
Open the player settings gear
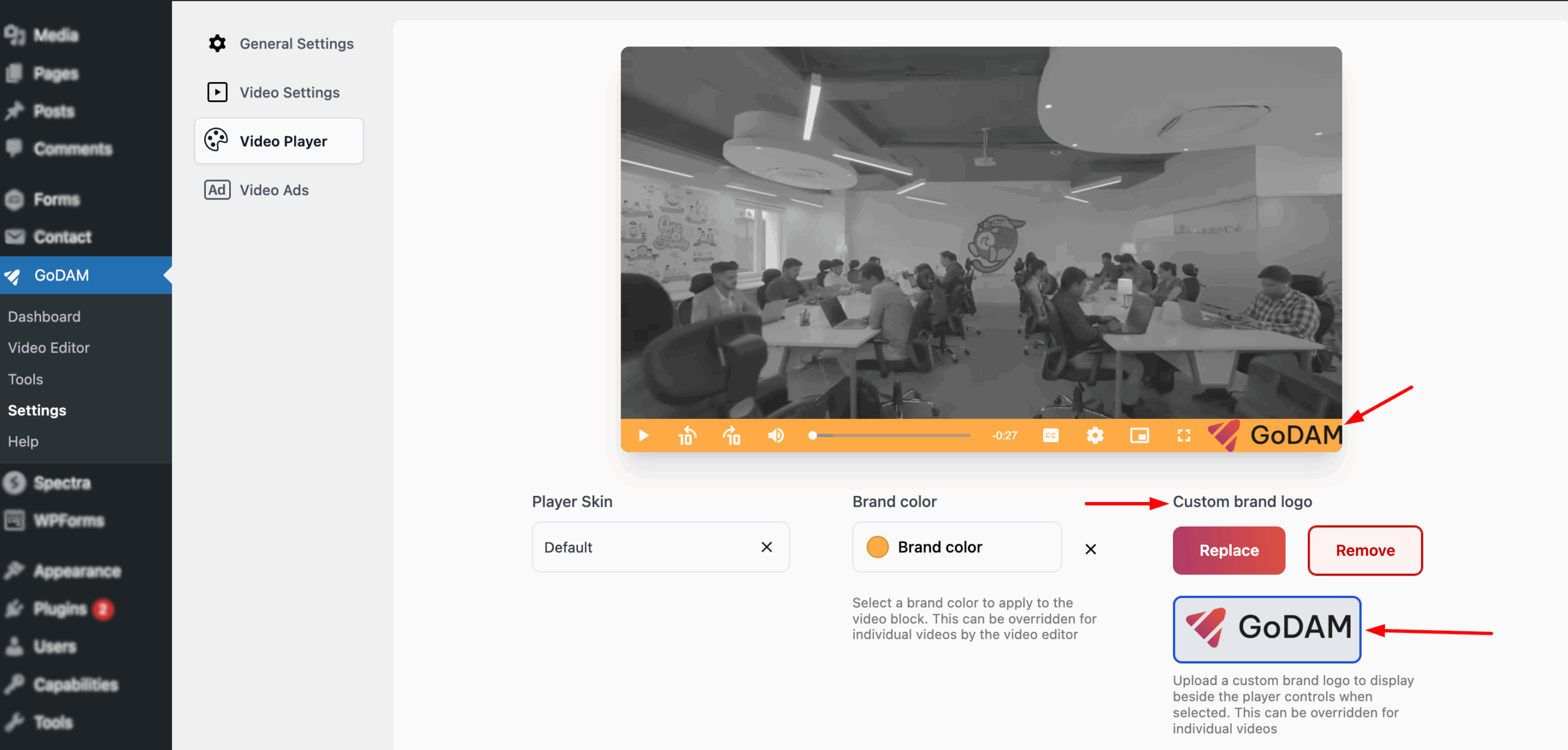1095,435
